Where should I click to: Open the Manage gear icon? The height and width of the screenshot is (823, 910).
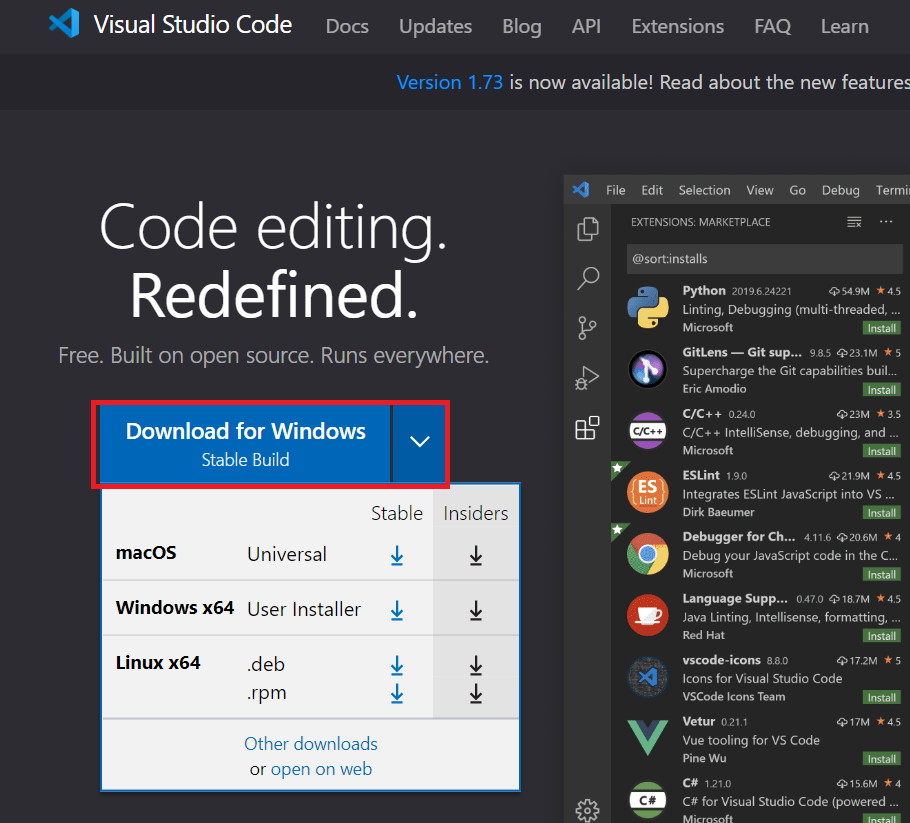tap(587, 810)
